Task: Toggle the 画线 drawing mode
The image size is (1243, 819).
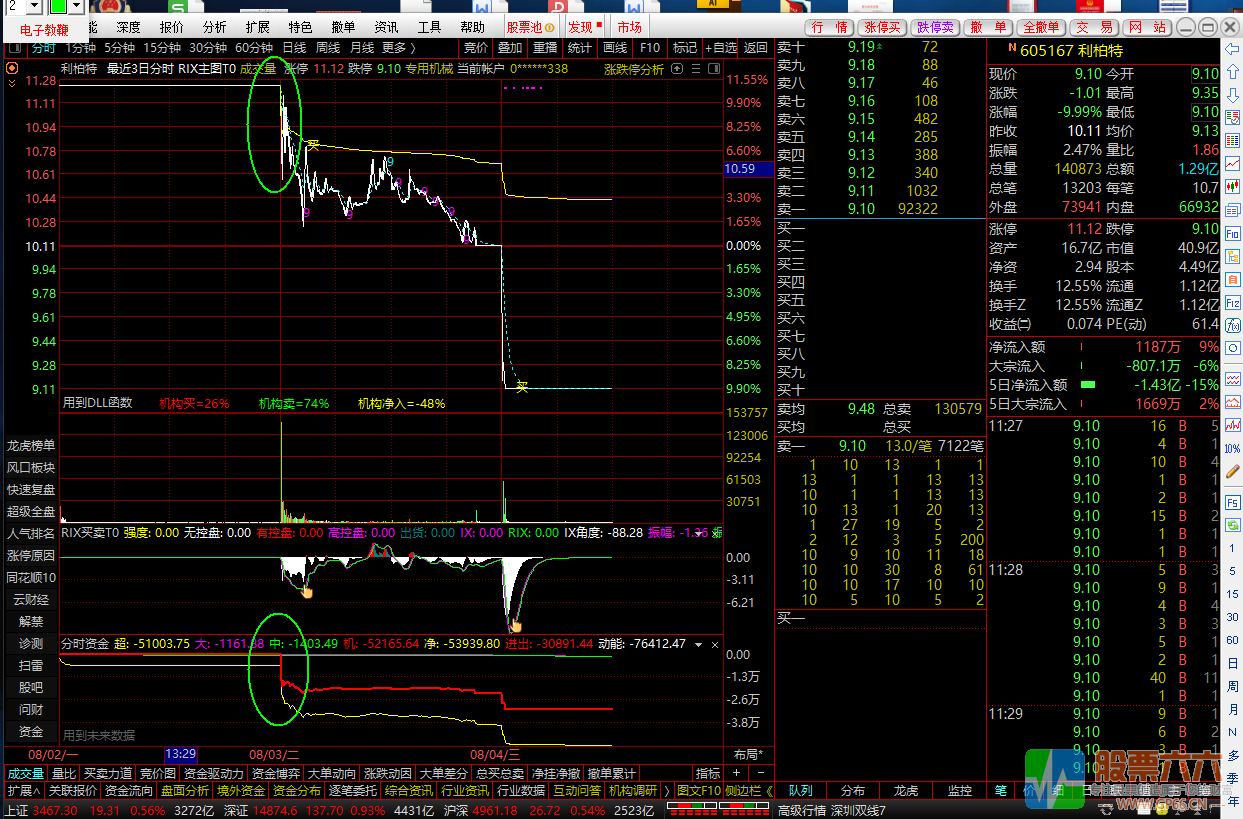Action: click(615, 47)
